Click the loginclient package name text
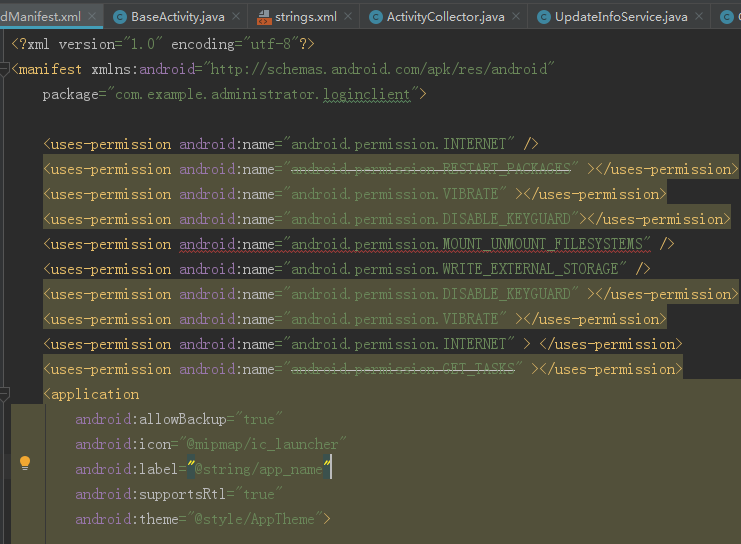Image resolution: width=741 pixels, height=544 pixels. point(366,95)
